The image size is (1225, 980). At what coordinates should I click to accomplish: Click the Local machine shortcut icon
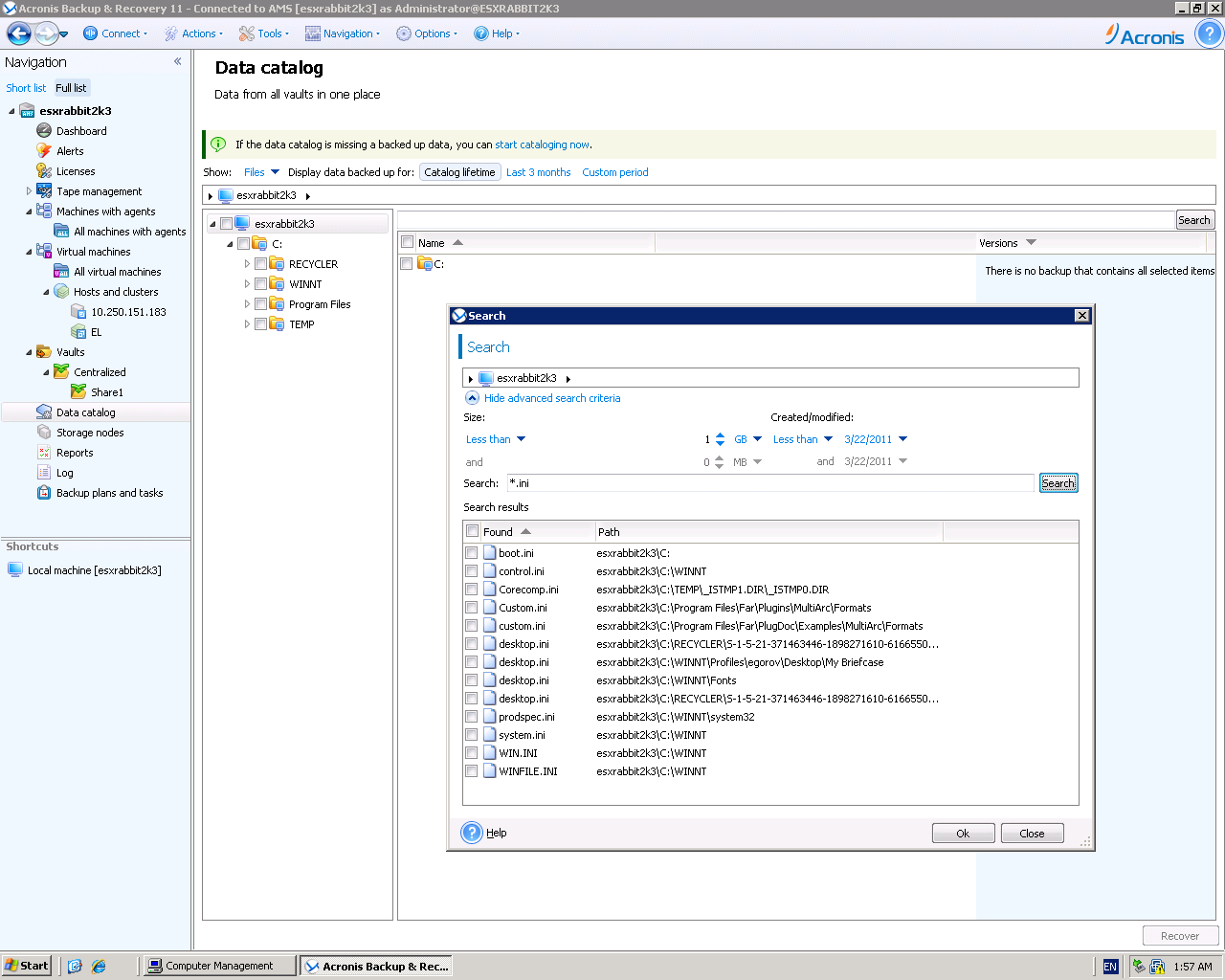15,570
